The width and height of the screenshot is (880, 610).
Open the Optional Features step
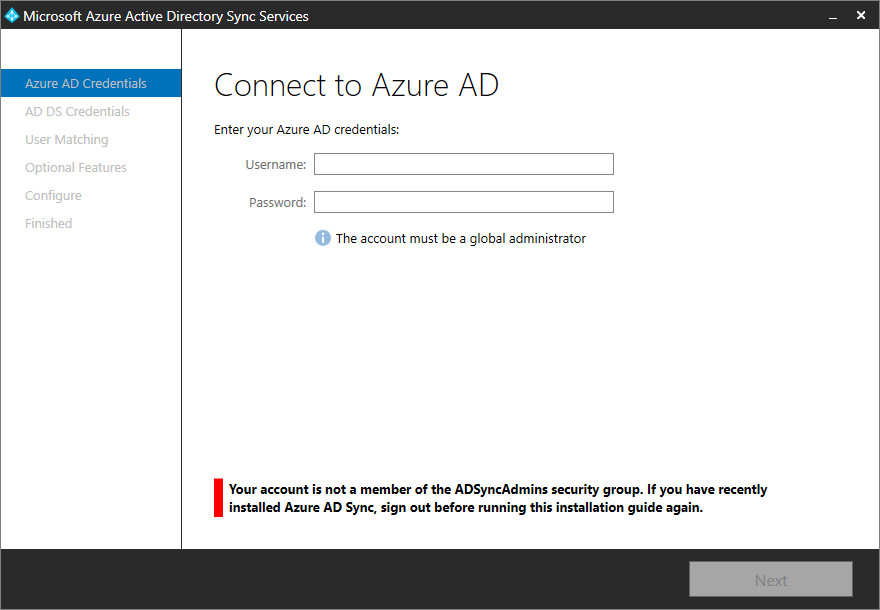[76, 167]
